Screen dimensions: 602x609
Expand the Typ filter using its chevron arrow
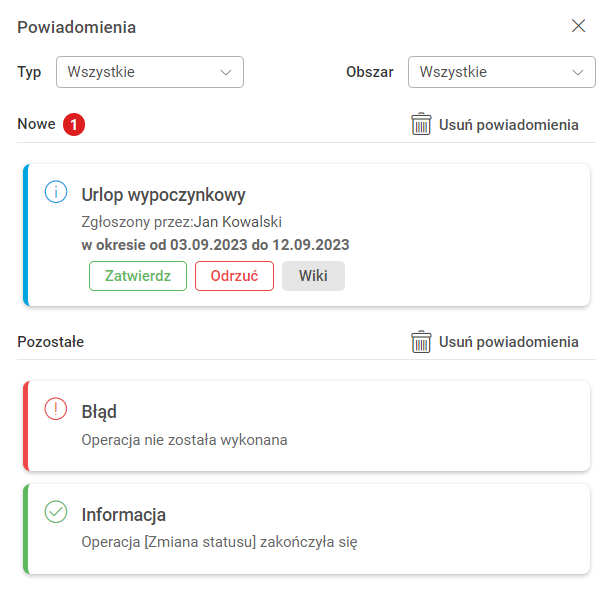225,72
